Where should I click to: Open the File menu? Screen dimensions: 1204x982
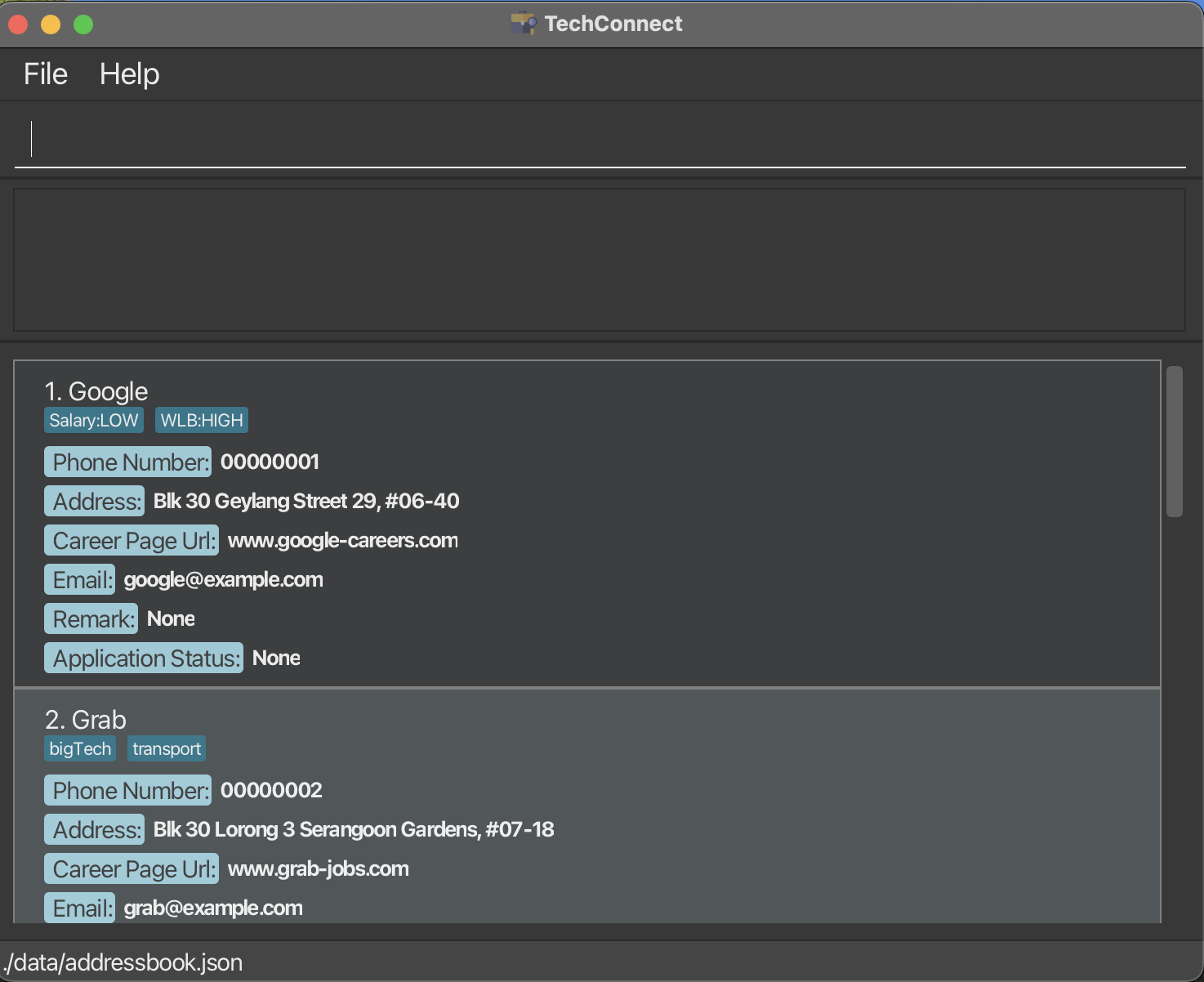(x=46, y=74)
